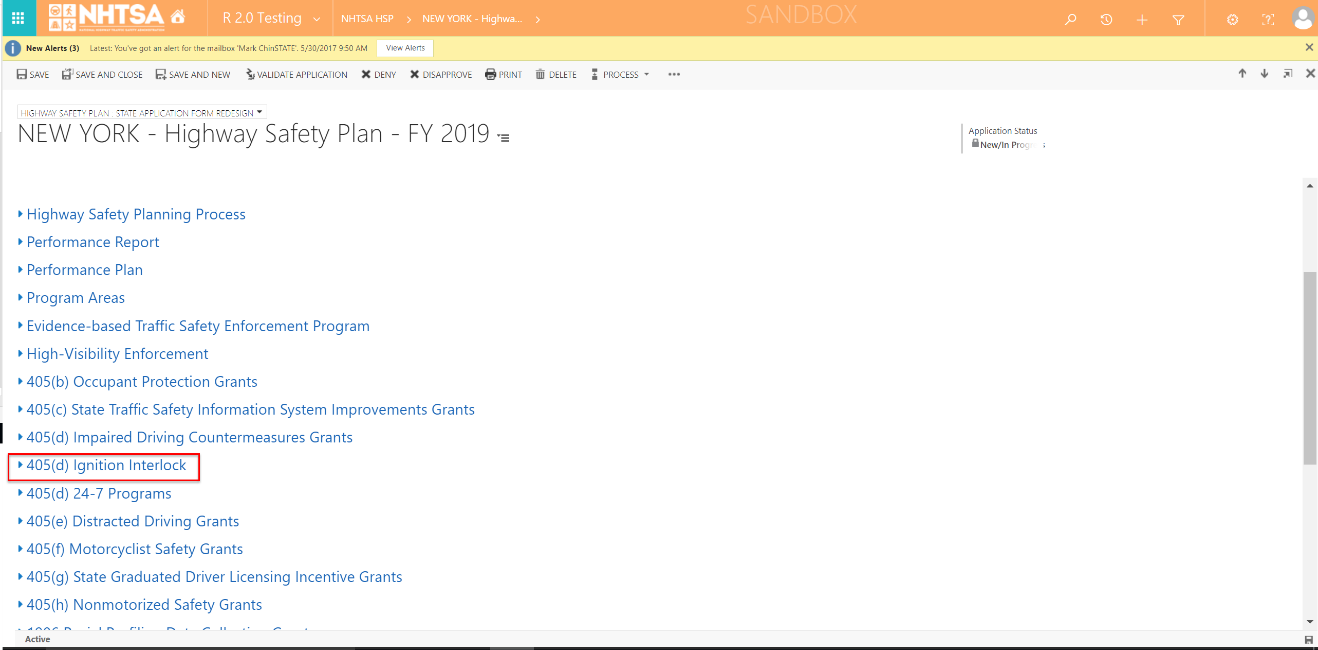This screenshot has height=650, width=1318.
Task: Click the alert info icon
Action: pyautogui.click(x=13, y=47)
